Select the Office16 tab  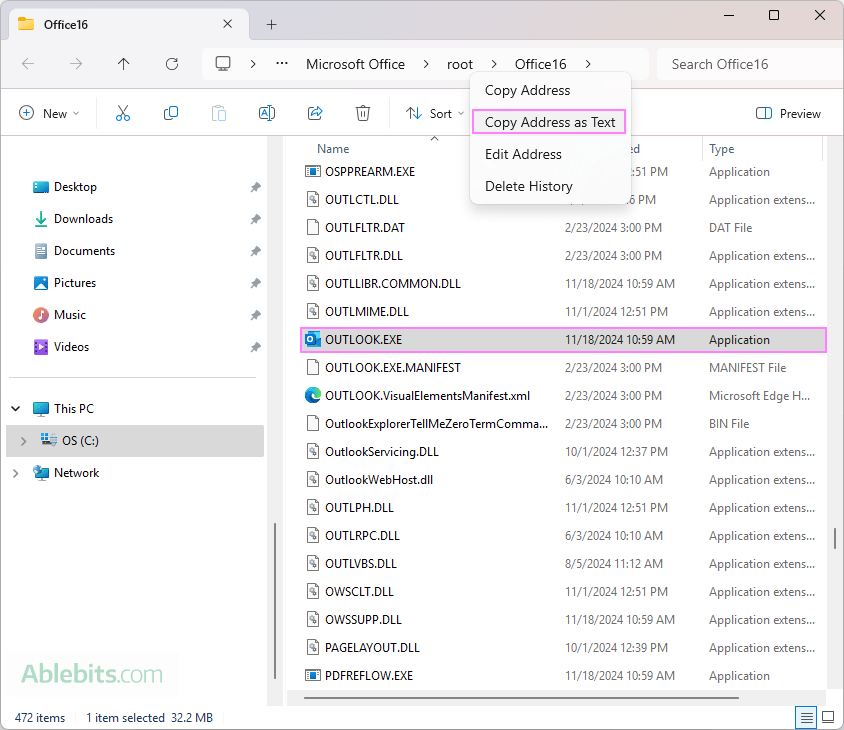(x=129, y=24)
